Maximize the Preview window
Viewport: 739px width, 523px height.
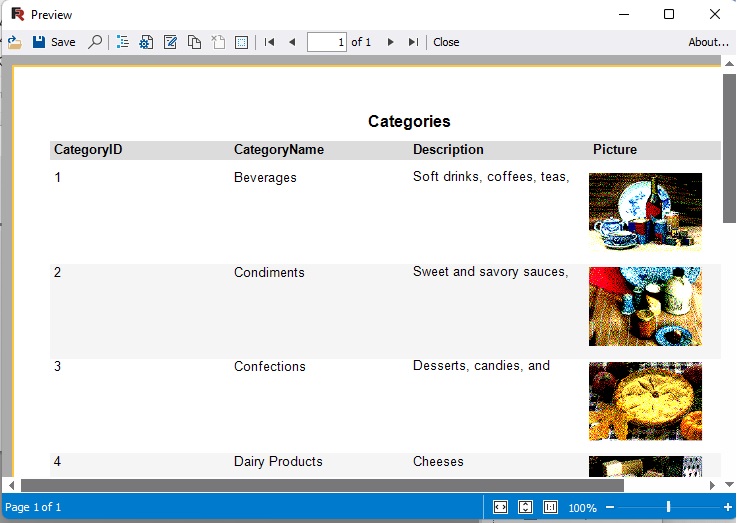[668, 14]
